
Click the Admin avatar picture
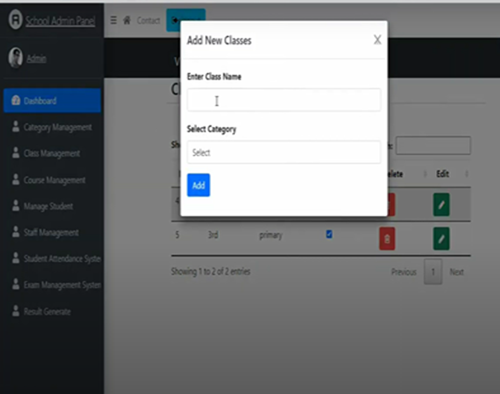pos(15,58)
